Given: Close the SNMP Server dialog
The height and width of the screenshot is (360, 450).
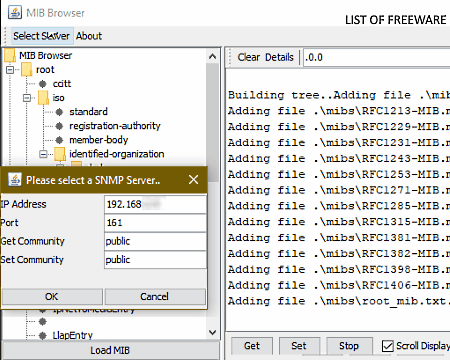Looking at the screenshot, I should tap(193, 180).
